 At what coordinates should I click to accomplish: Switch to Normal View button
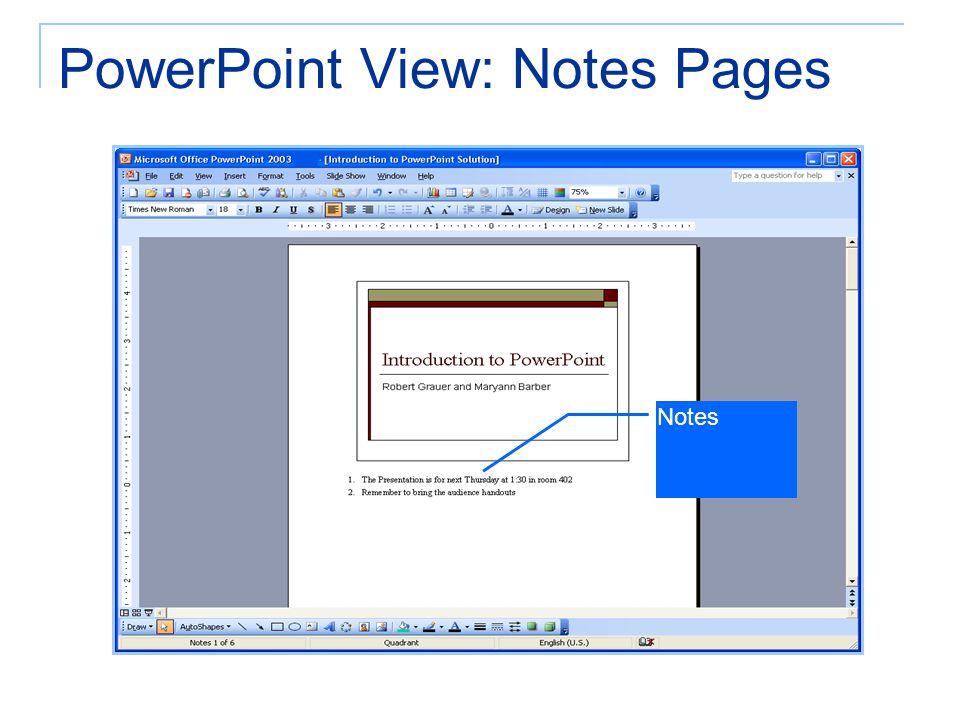pos(124,612)
